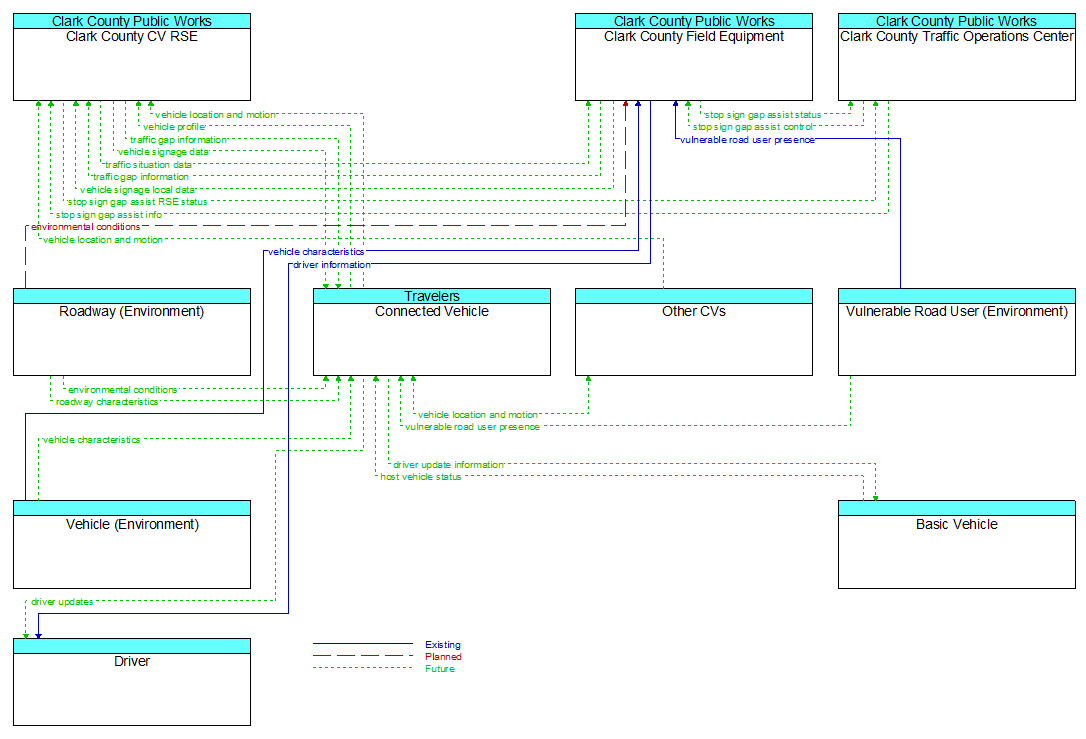Click the 'vehicle profile' flow label
The width and height of the screenshot is (1086, 739).
pyautogui.click(x=174, y=127)
